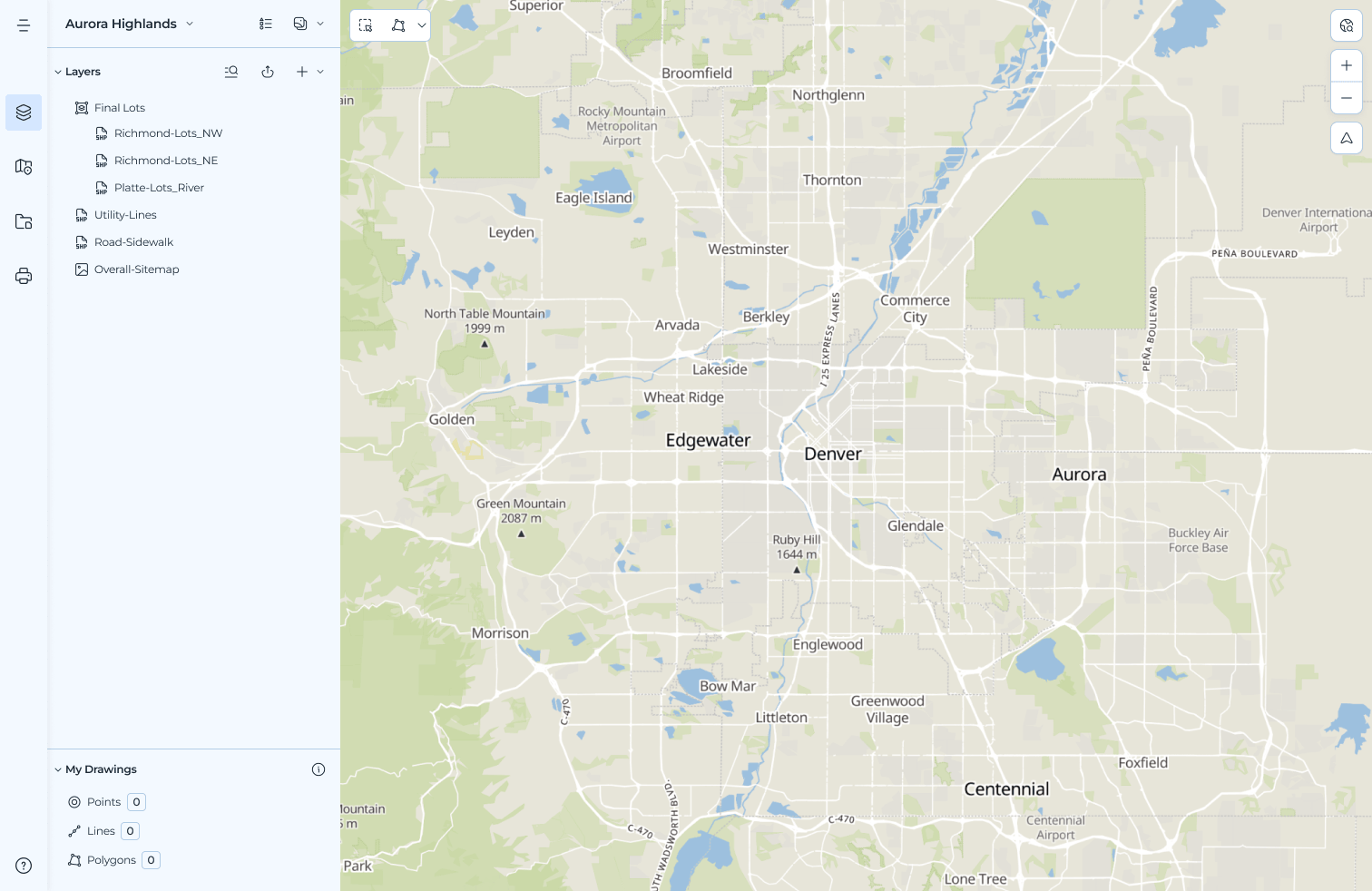This screenshot has width=1372, height=891.
Task: Click the My Drawings info icon
Action: coord(318,769)
